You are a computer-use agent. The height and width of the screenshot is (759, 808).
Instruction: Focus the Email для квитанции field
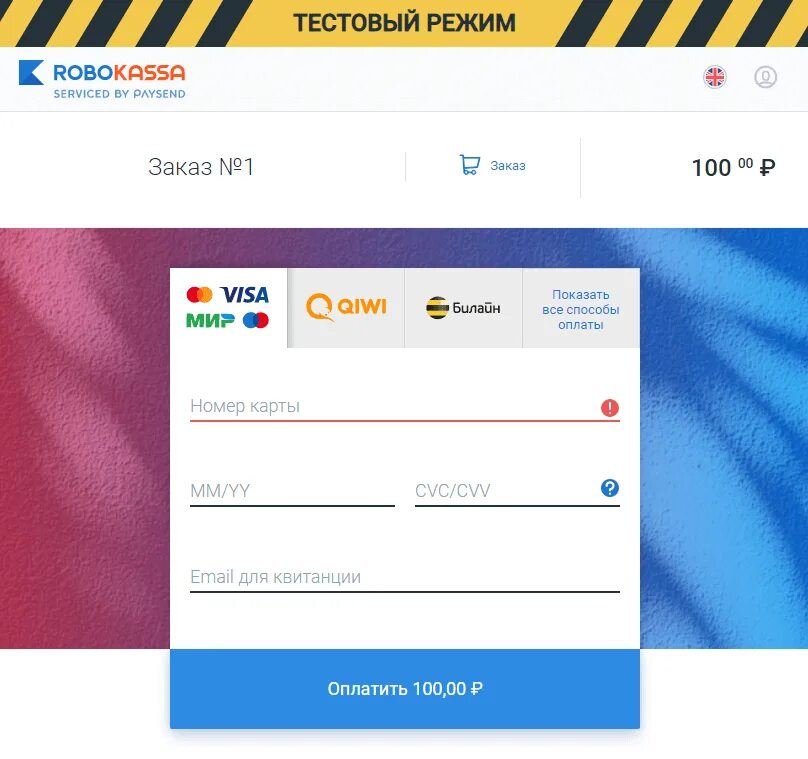click(405, 577)
